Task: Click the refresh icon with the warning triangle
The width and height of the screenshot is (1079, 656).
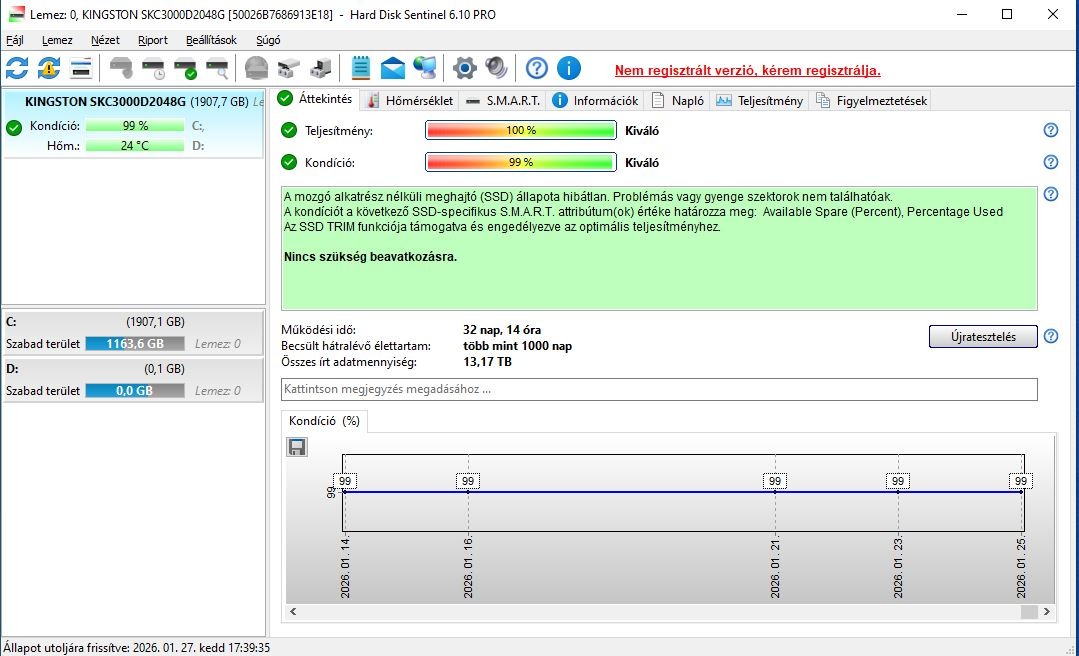Action: [49, 68]
